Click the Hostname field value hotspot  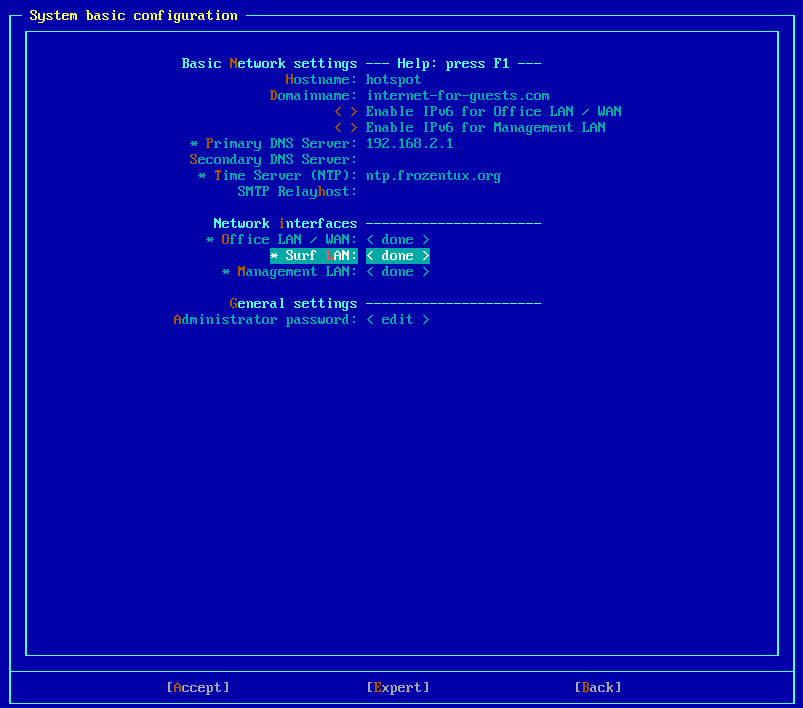point(393,80)
